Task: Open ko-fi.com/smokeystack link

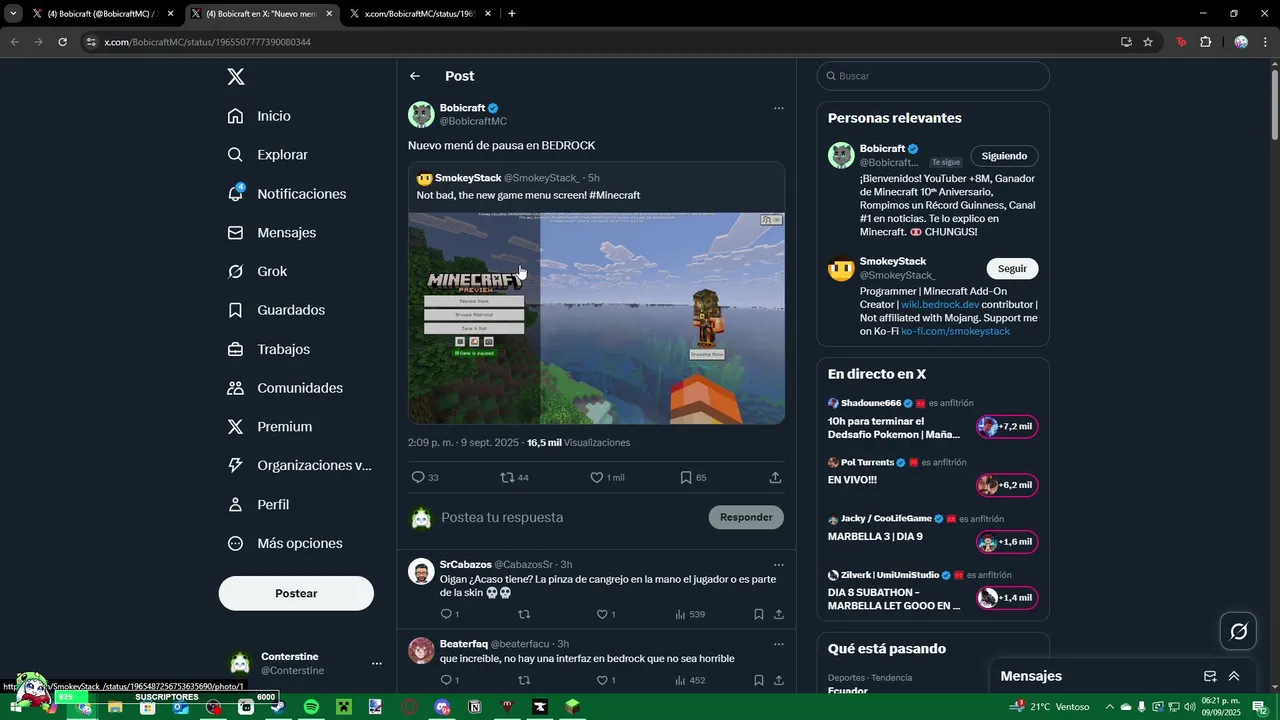Action: [955, 331]
